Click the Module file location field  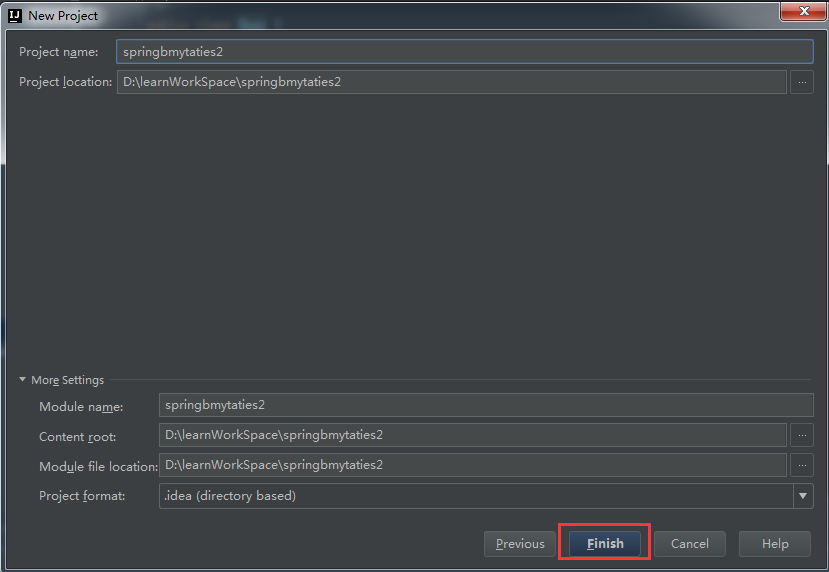coord(473,465)
